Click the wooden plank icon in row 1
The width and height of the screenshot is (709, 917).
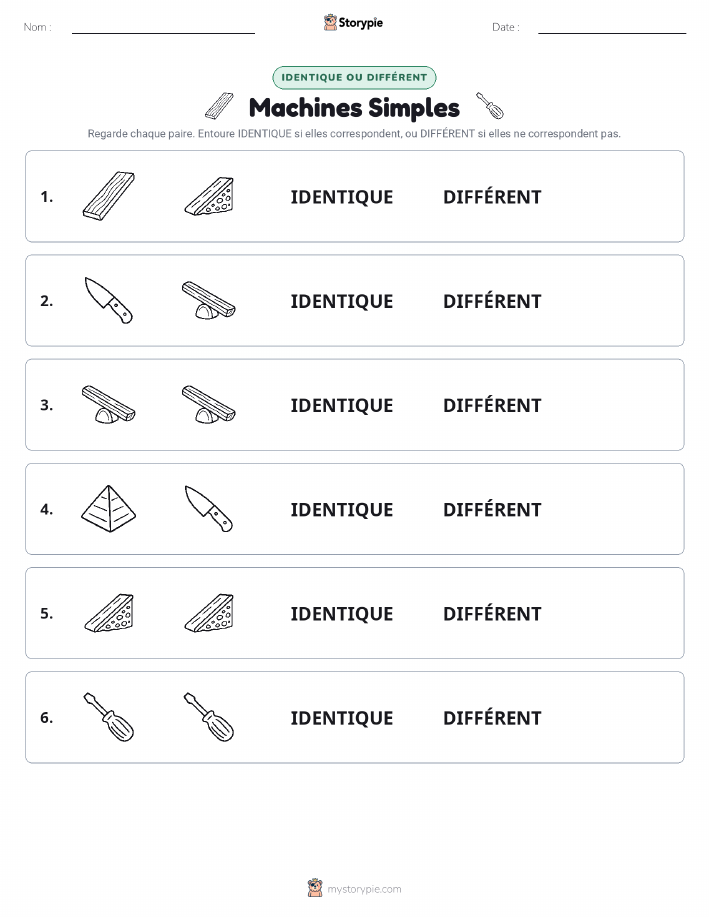point(109,196)
